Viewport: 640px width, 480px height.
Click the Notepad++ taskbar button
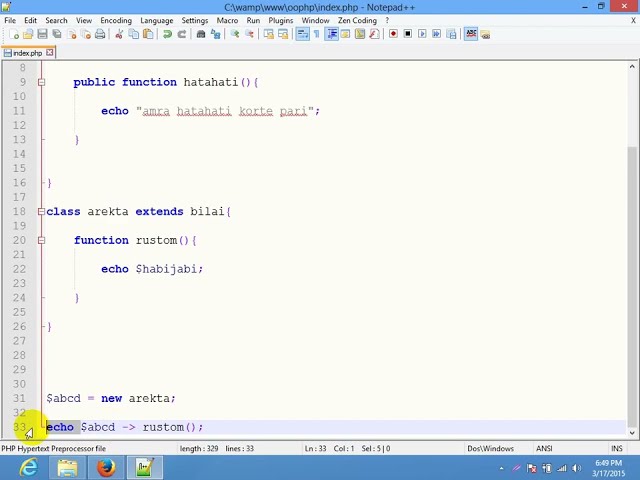(x=145, y=467)
